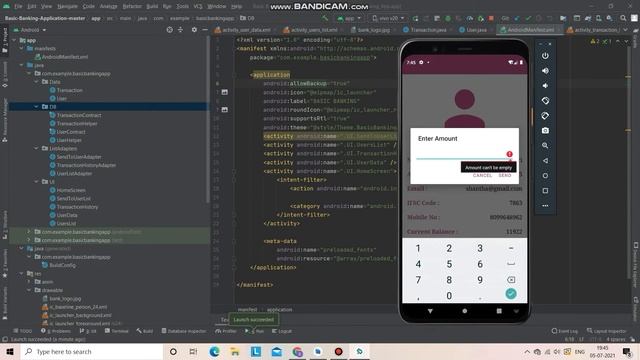The image size is (640, 360).
Task: Click the project panel settings gear icon
Action: [x=194, y=30]
